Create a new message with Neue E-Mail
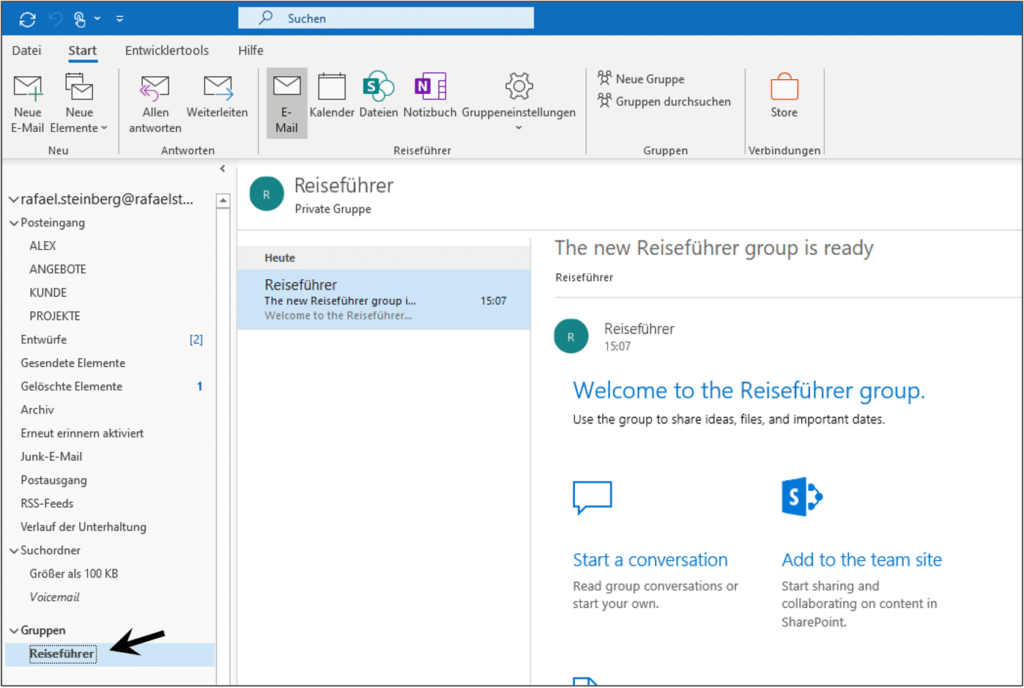Viewport: 1024px width, 688px height. (27, 104)
